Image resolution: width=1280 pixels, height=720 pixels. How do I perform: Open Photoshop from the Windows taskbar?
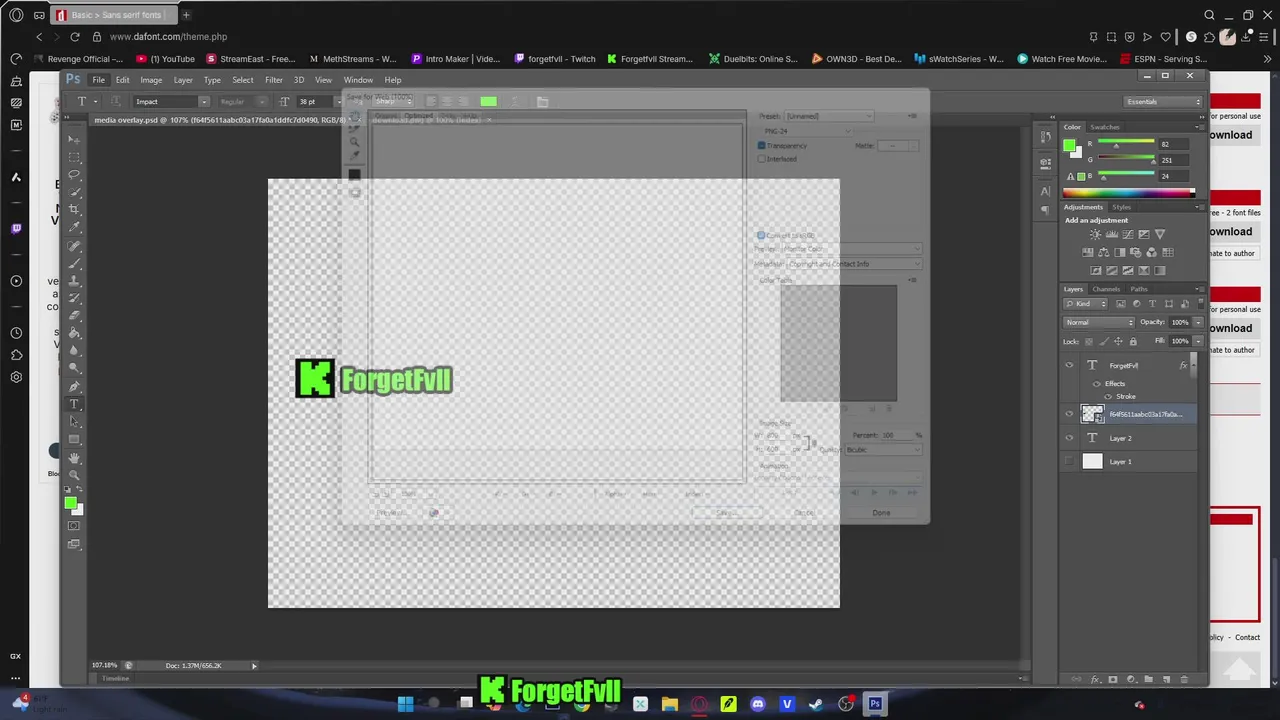click(x=875, y=704)
